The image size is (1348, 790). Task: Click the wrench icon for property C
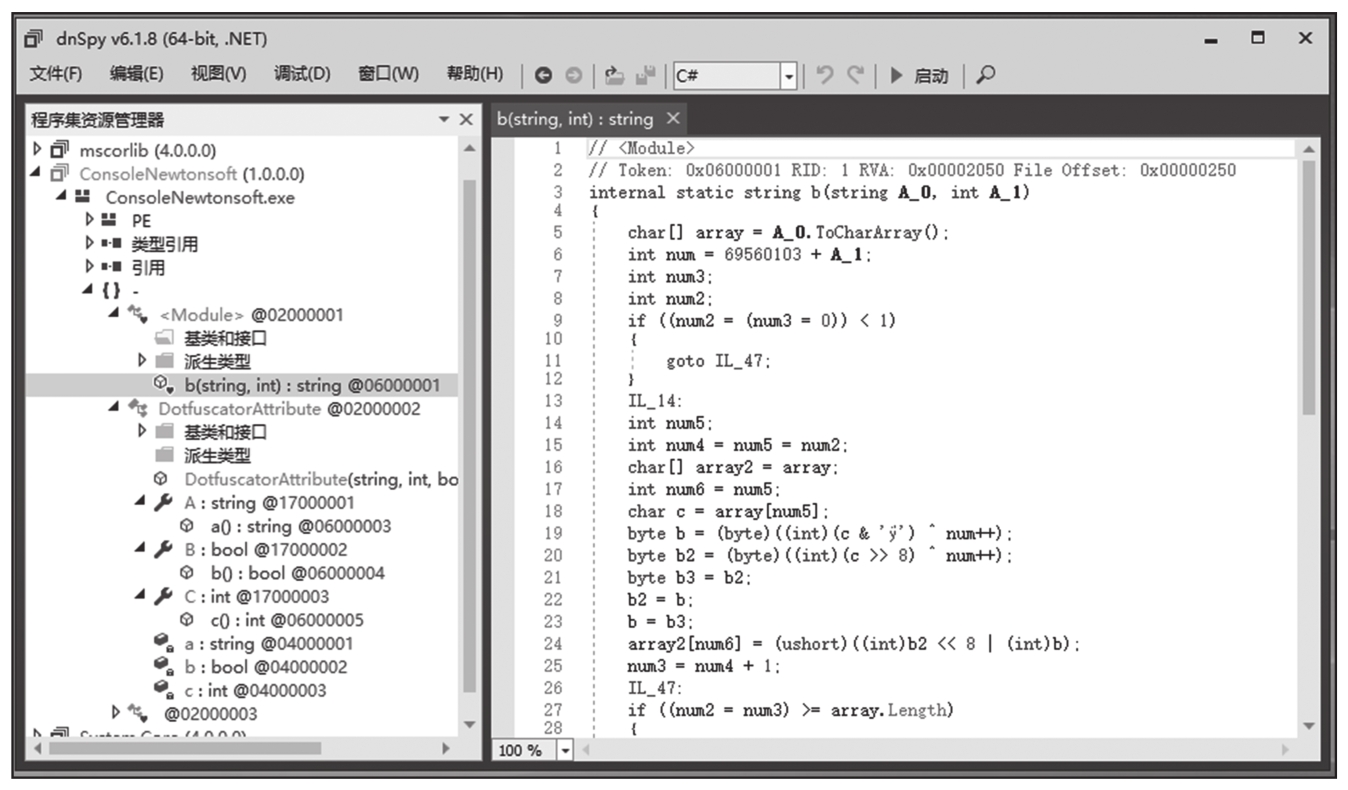164,596
